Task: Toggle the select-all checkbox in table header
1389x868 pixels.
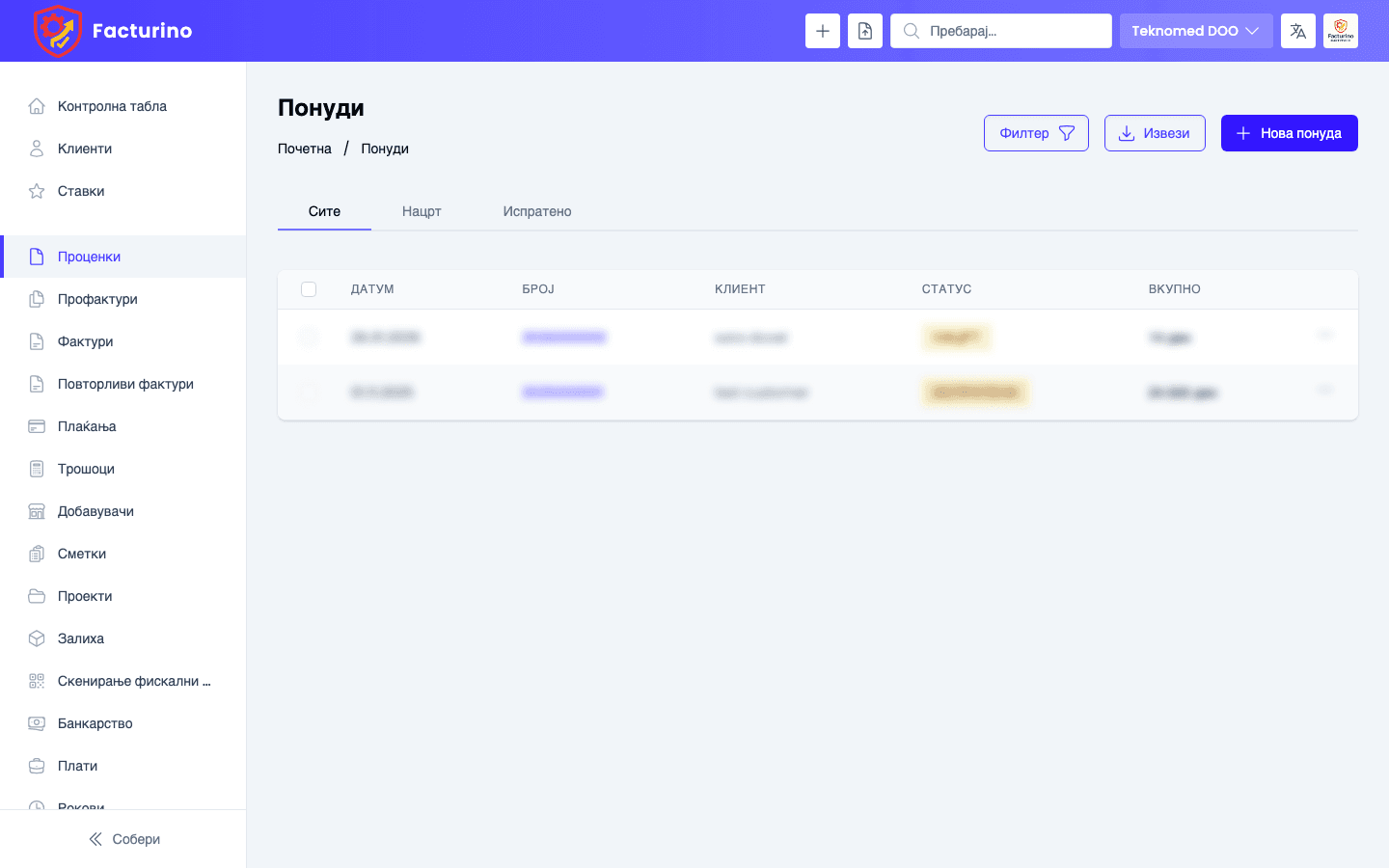Action: (309, 289)
